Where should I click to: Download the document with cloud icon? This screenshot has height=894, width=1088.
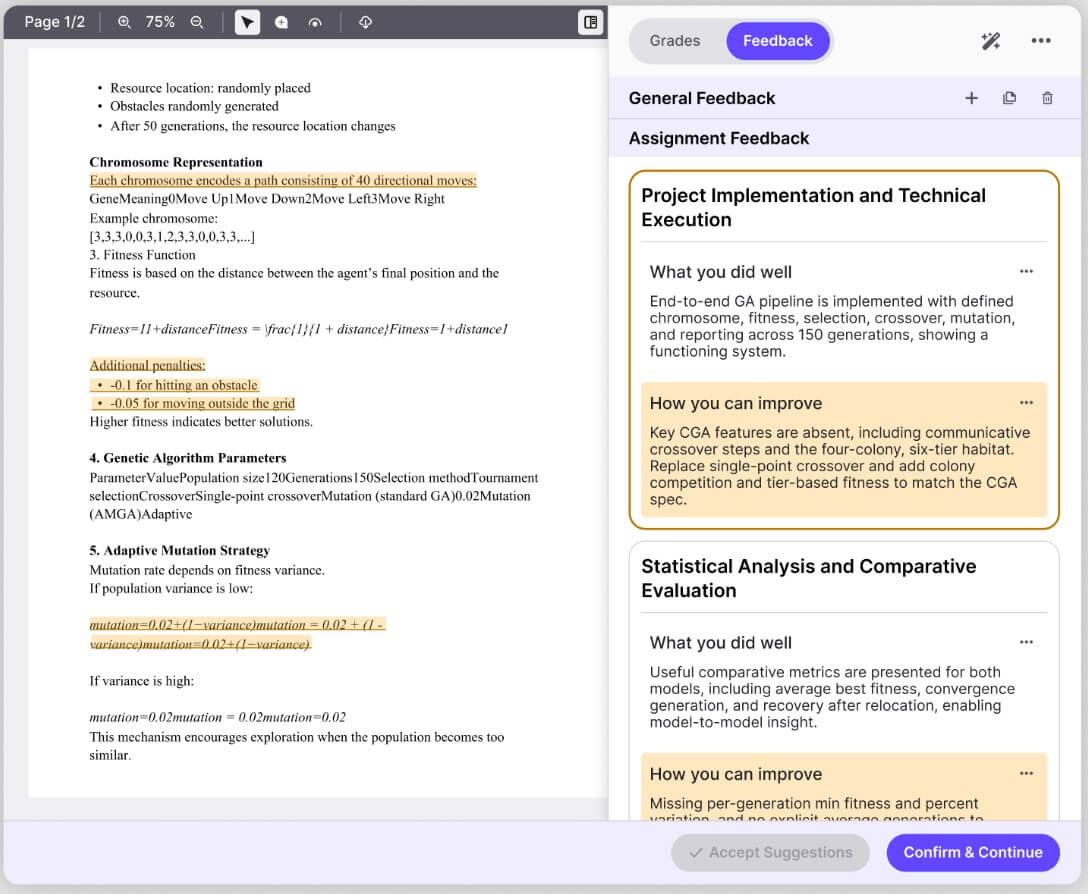point(366,22)
